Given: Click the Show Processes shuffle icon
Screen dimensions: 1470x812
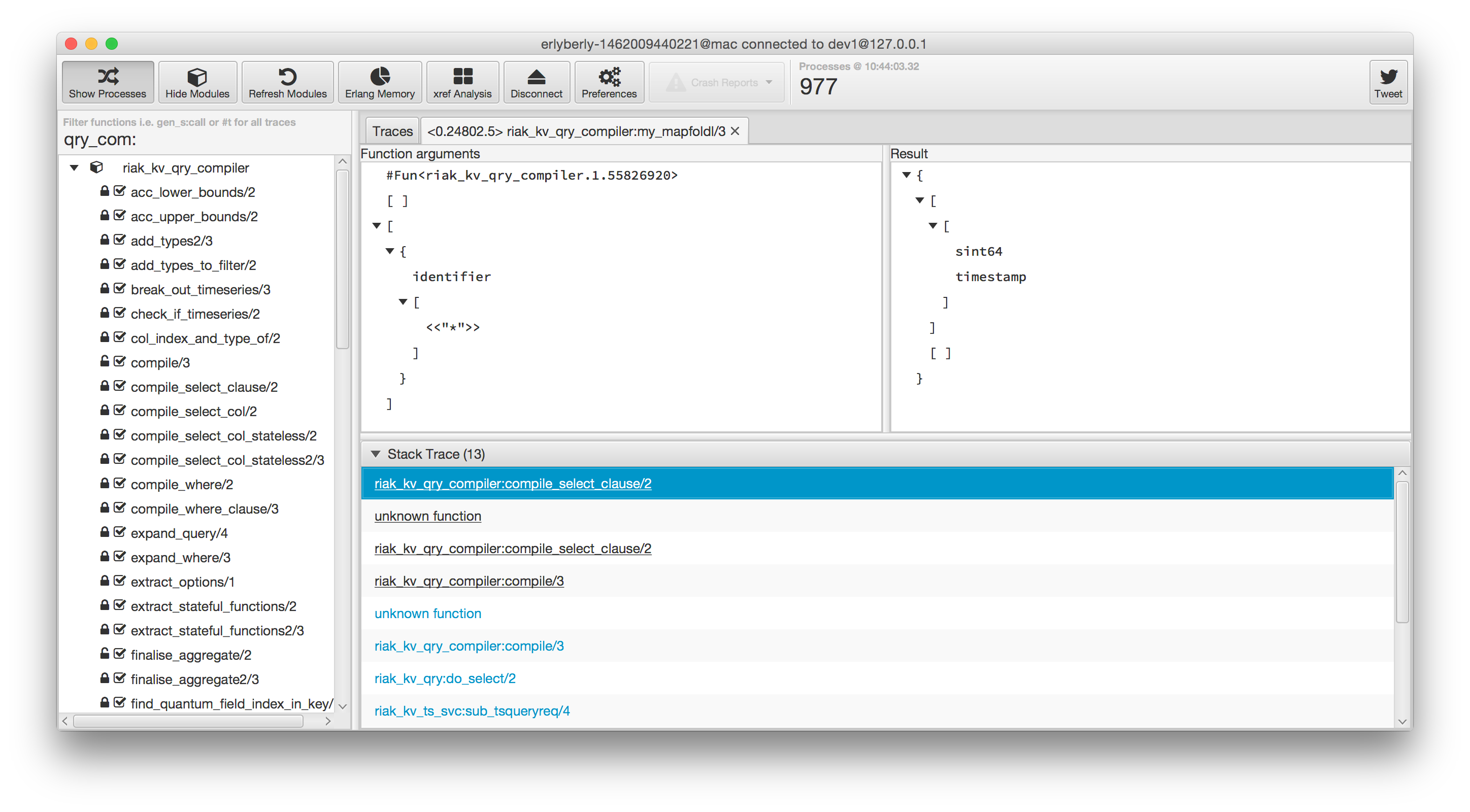Looking at the screenshot, I should coord(108,77).
